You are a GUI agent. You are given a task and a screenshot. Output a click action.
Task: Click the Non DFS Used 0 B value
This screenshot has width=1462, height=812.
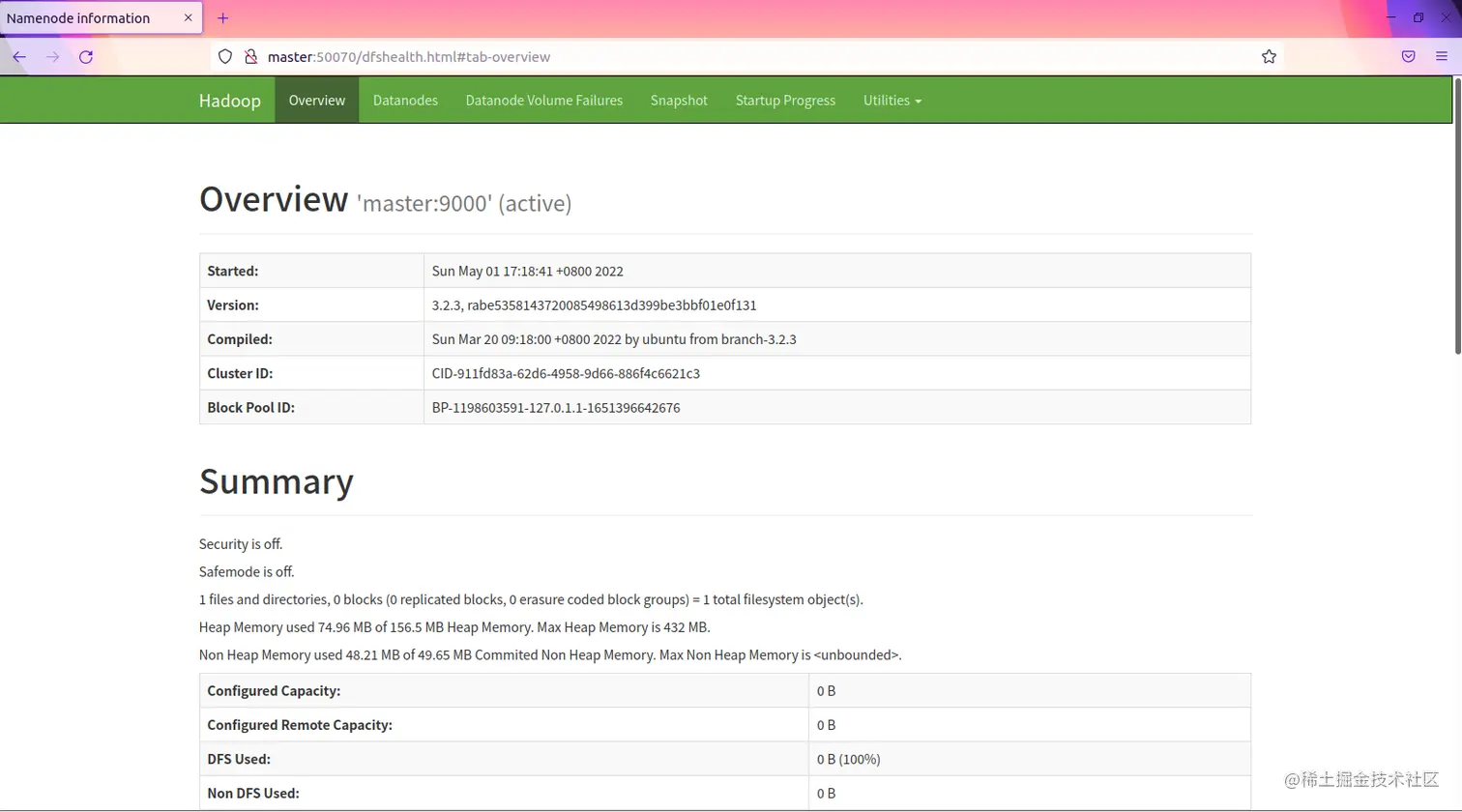[826, 794]
